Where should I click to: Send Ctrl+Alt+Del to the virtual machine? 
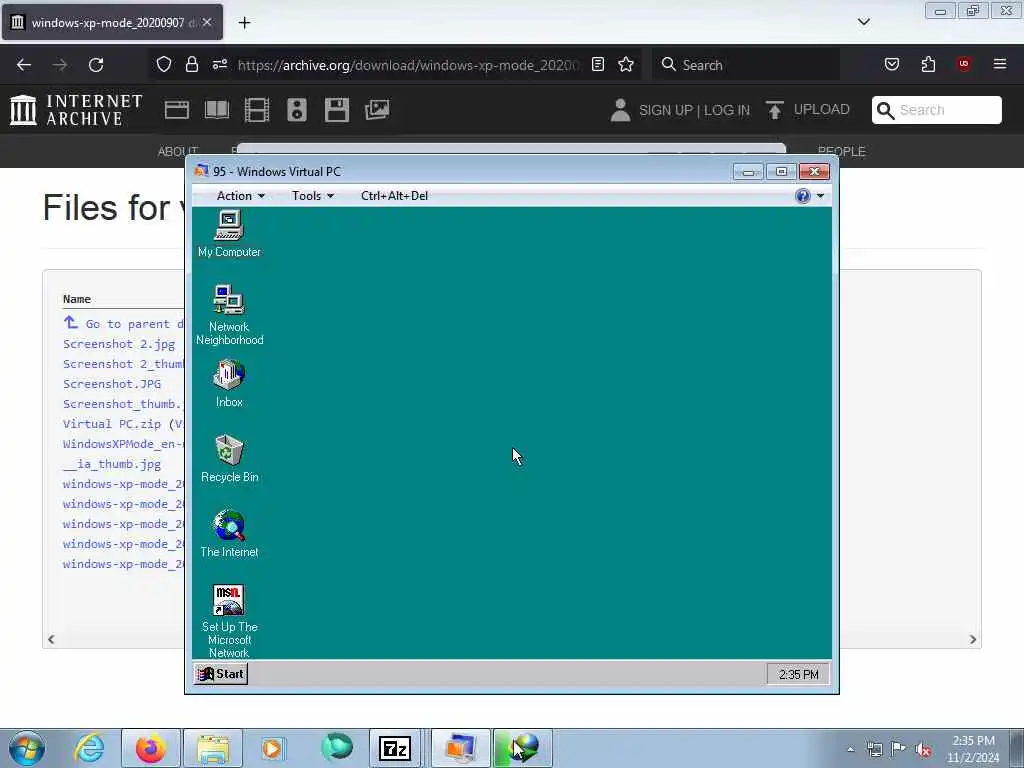tap(394, 196)
